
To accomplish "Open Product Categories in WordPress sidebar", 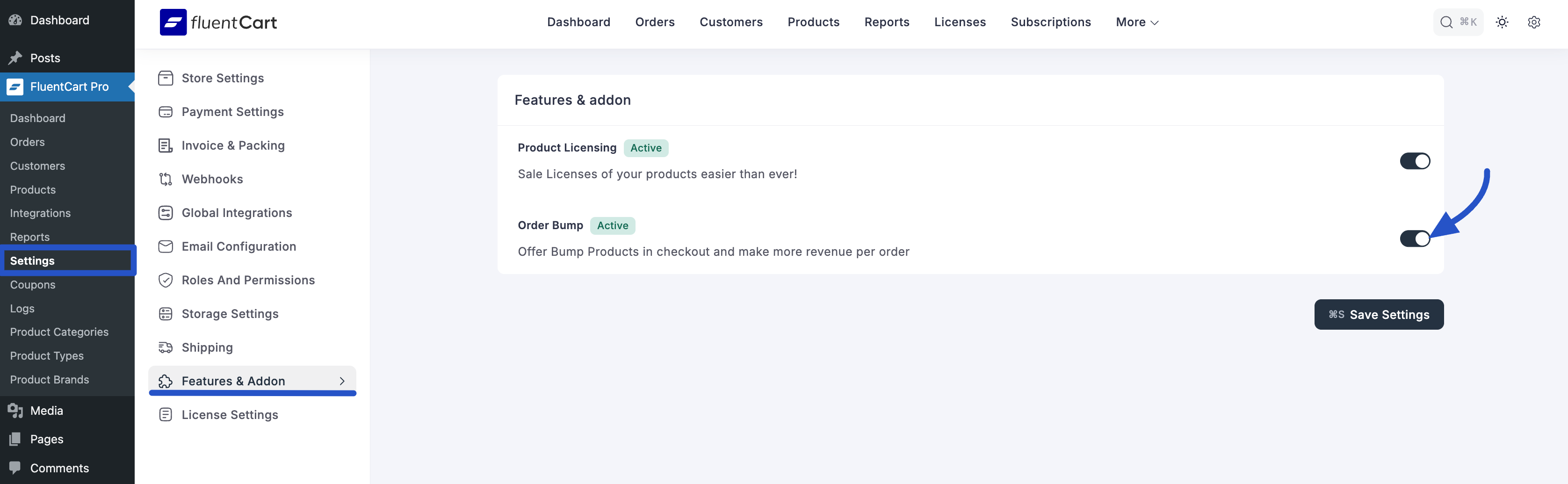I will [59, 332].
